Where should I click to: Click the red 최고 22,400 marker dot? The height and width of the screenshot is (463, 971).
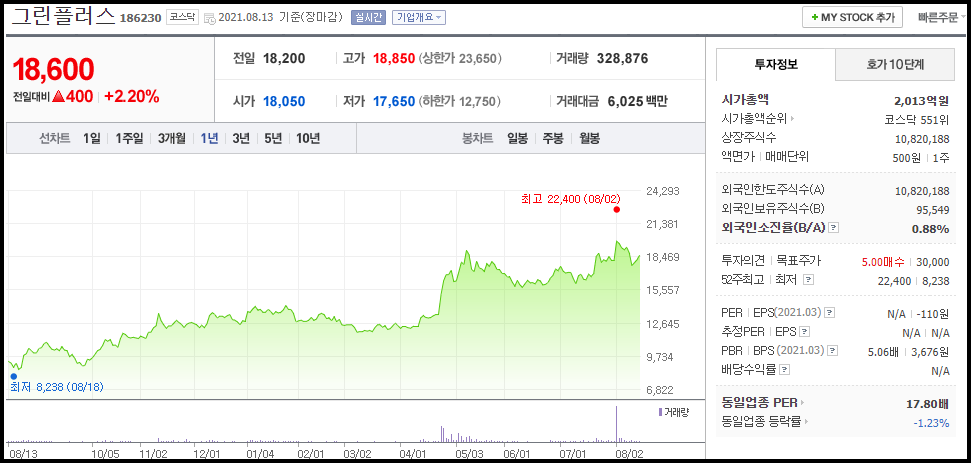[617, 209]
